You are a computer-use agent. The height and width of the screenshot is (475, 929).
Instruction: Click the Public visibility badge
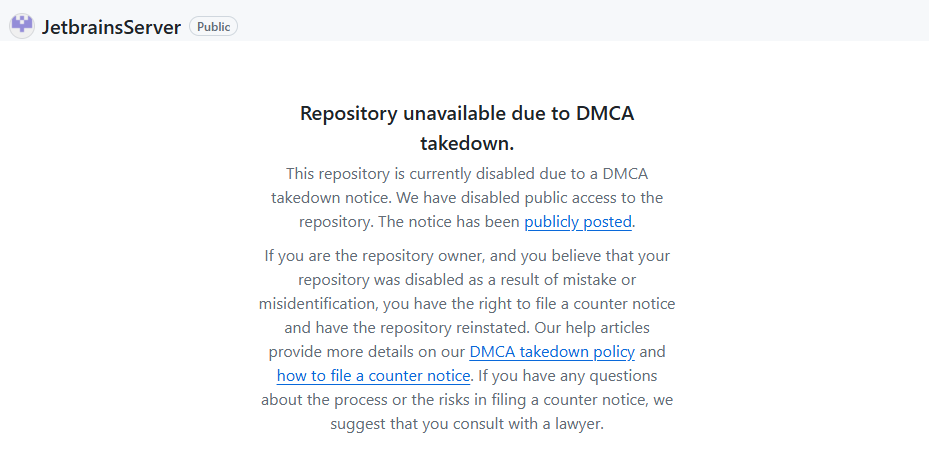(x=213, y=27)
